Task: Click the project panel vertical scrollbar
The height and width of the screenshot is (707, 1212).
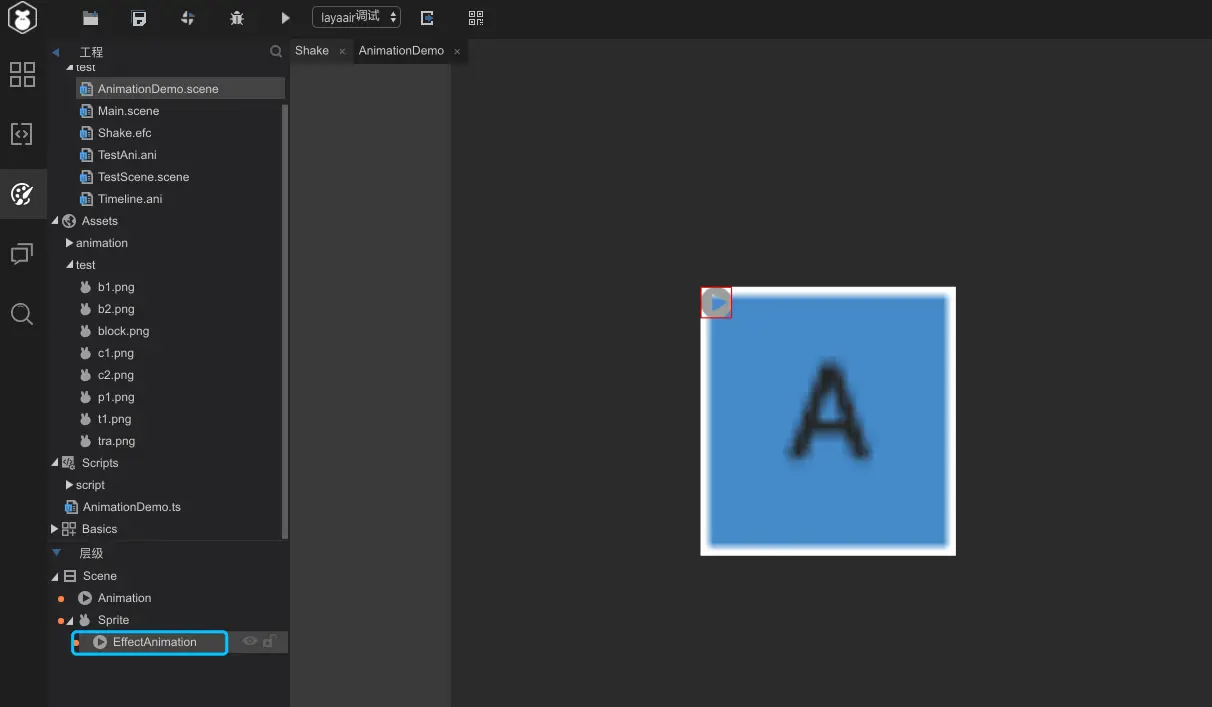Action: tap(285, 320)
